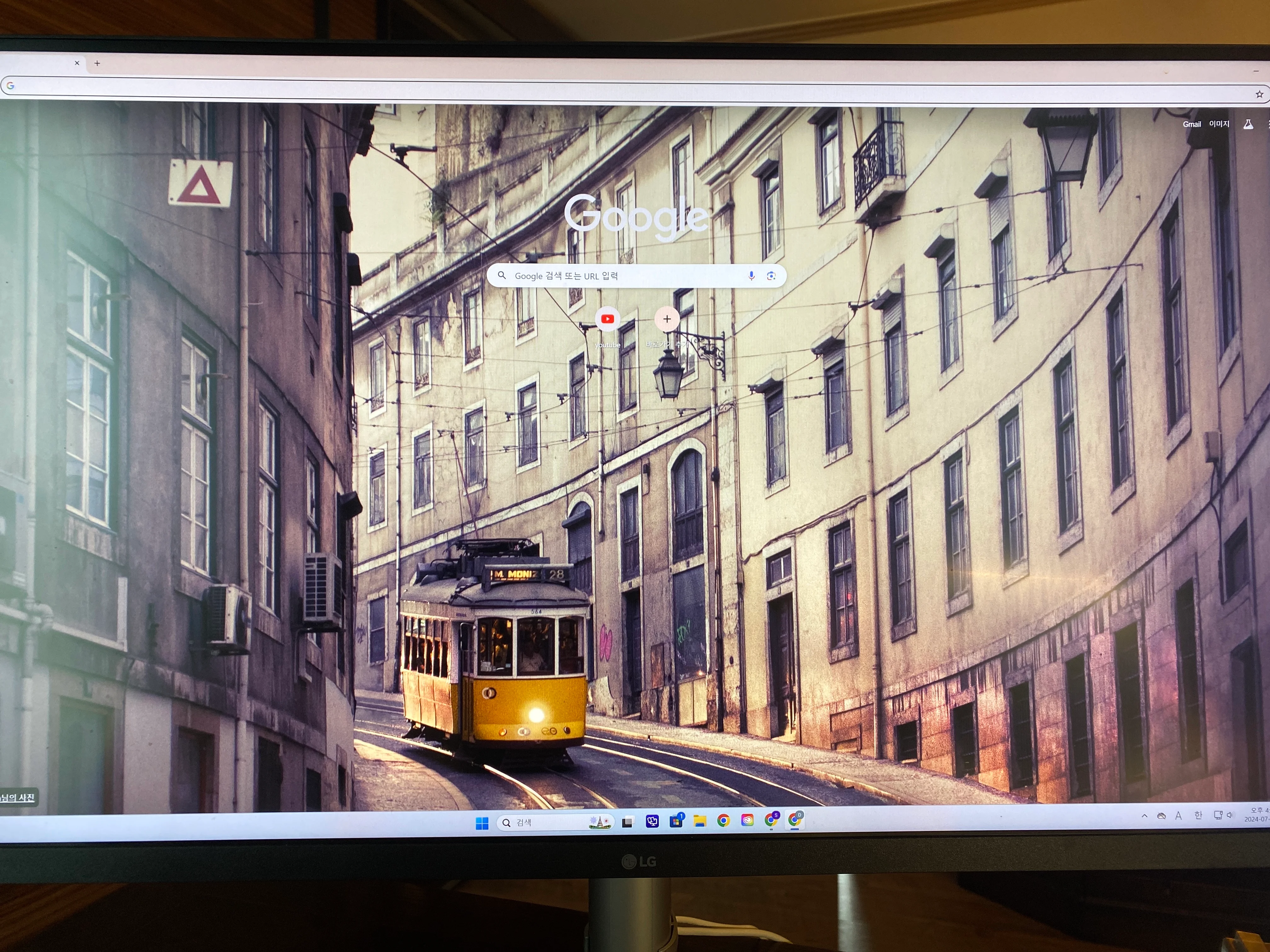Open Search Labs flask icon
This screenshot has width=1270, height=952.
pos(1248,124)
